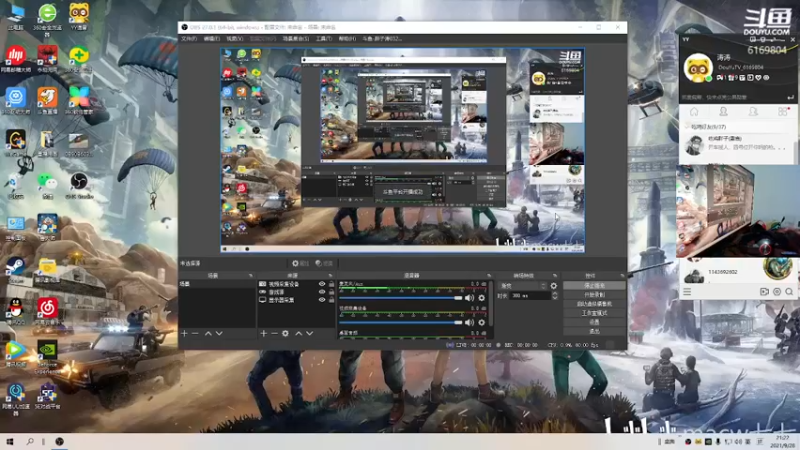Open the YY hamburger menu icon
800x450 pixels.
click(687, 292)
